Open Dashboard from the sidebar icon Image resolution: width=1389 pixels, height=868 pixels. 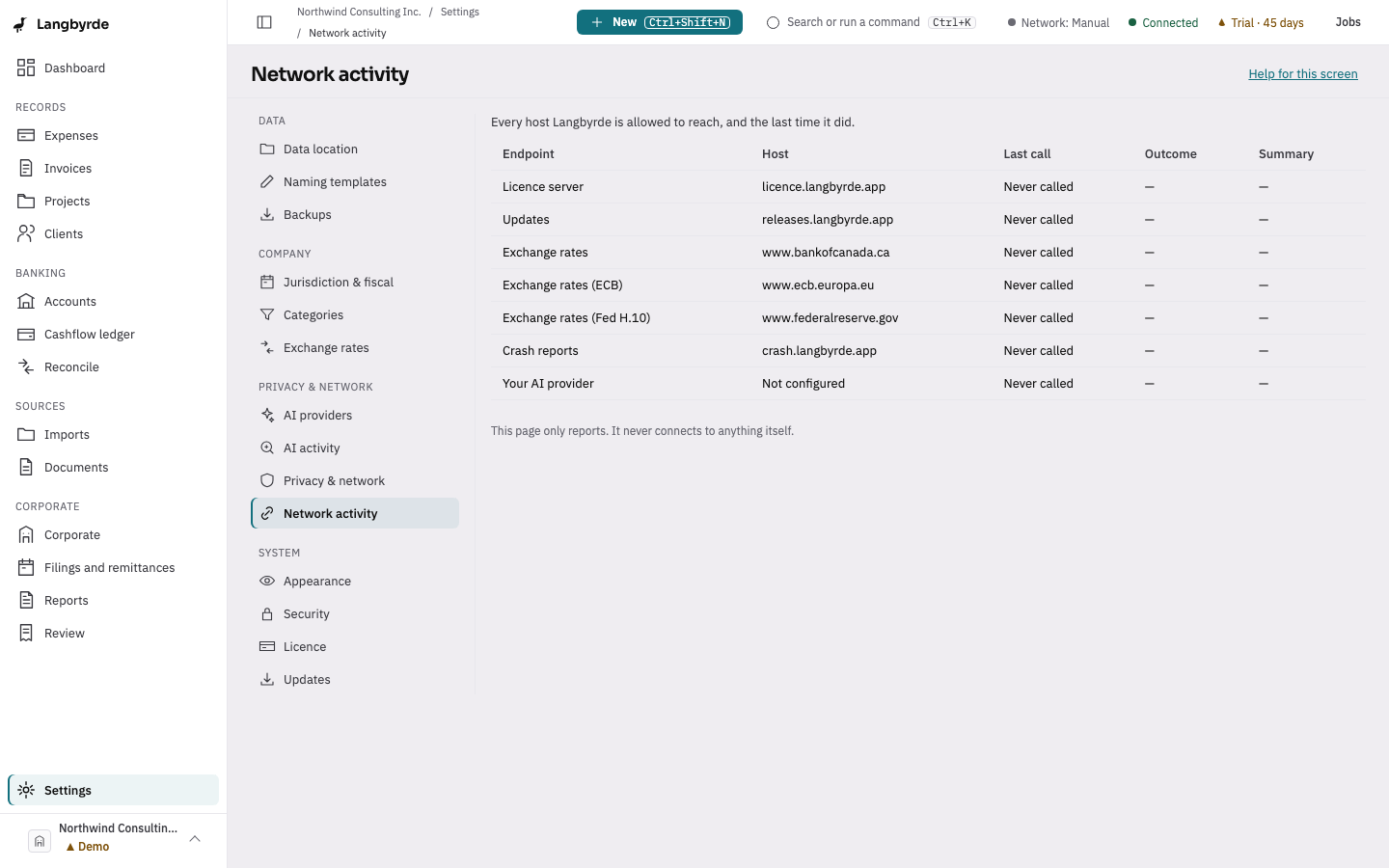pos(26,68)
